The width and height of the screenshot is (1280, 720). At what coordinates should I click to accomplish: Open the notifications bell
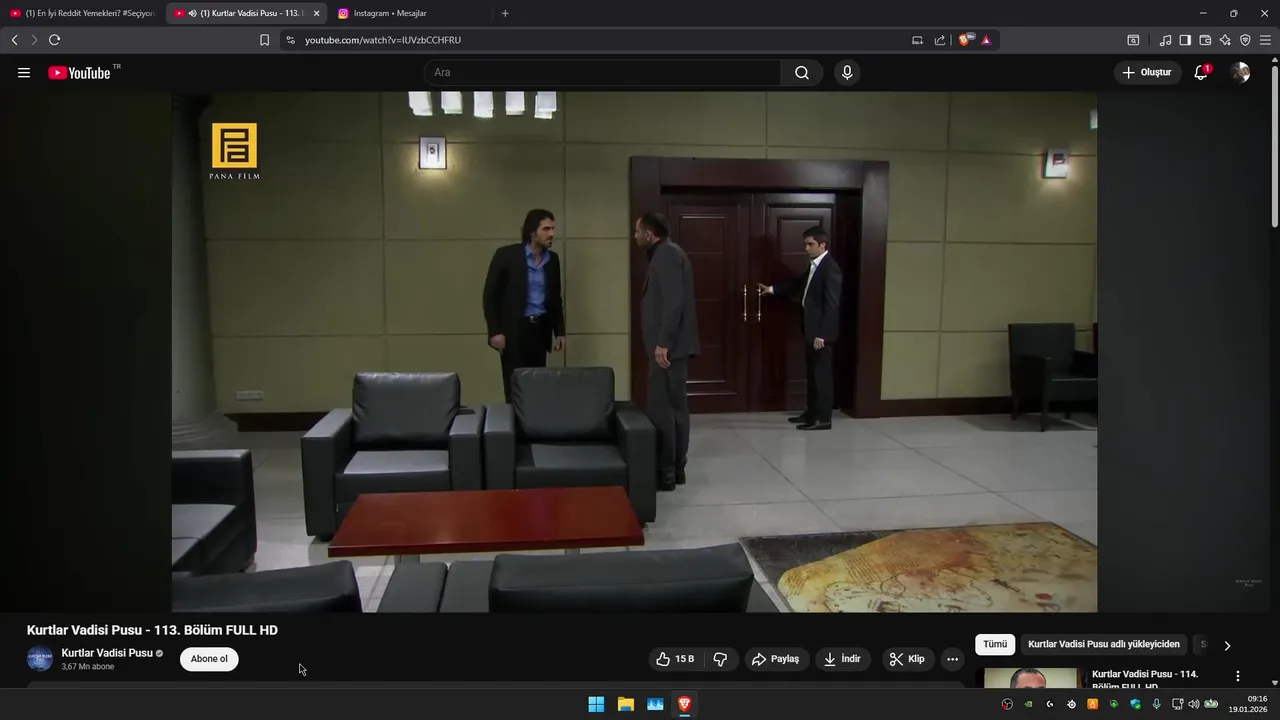coord(1201,73)
